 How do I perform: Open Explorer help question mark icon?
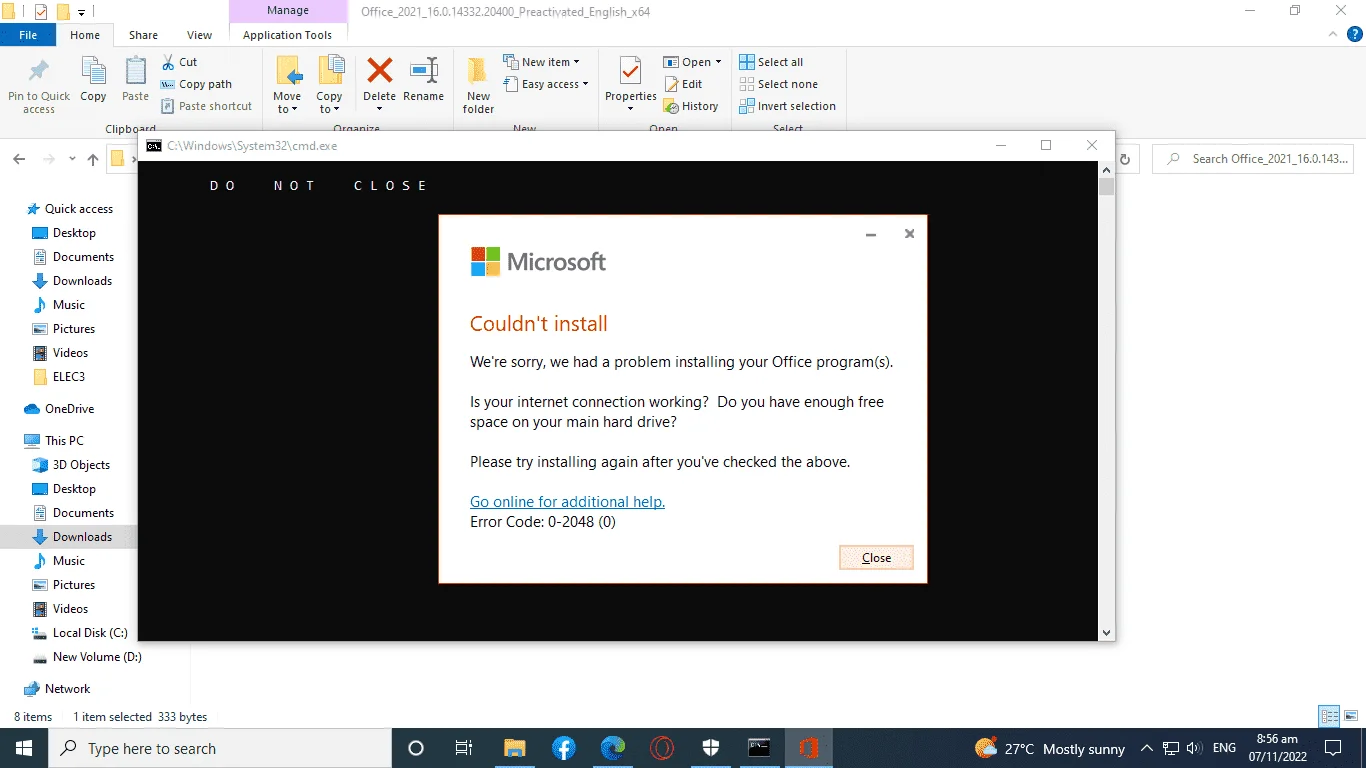click(x=1355, y=34)
